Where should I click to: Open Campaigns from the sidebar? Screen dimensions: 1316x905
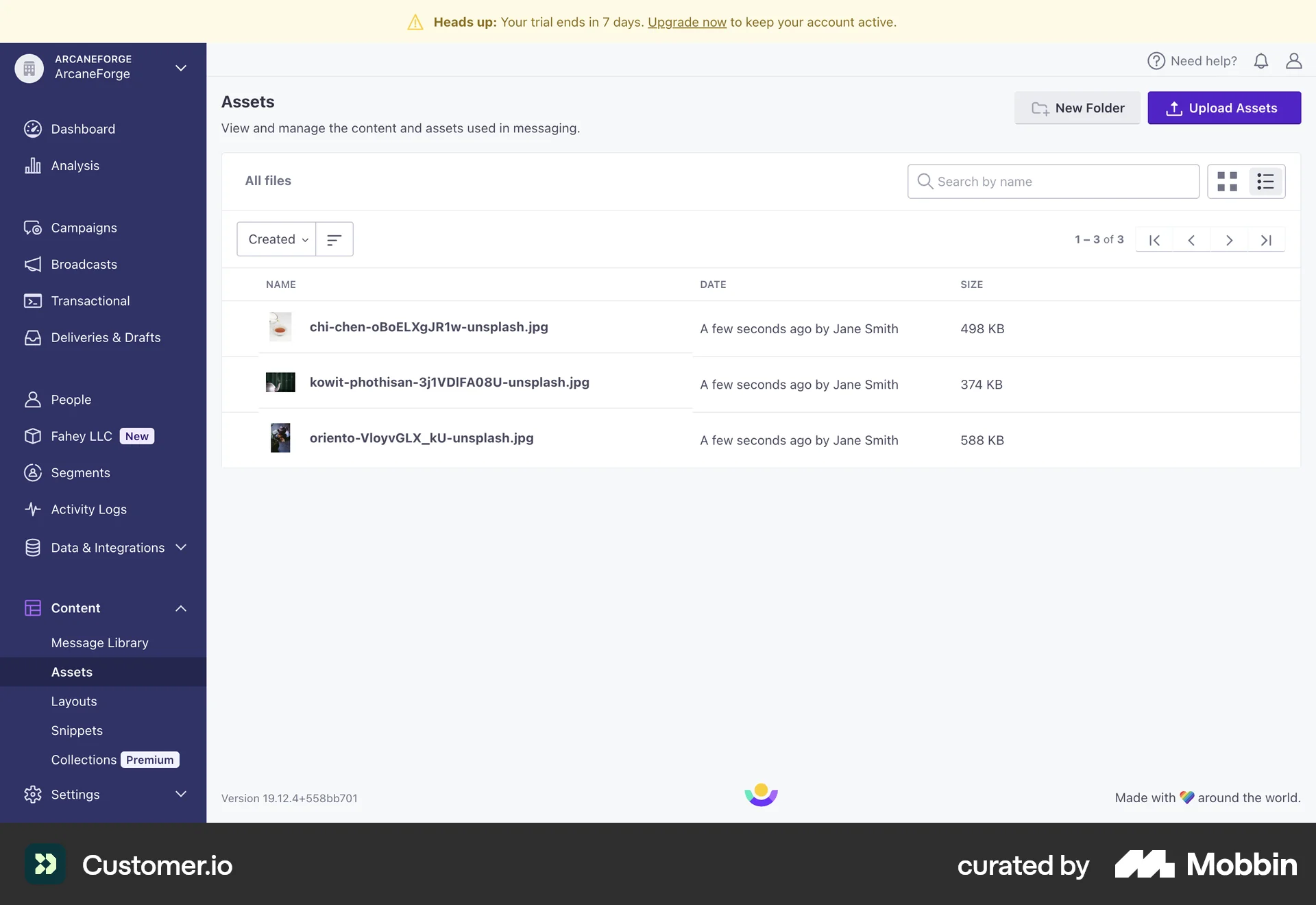point(84,228)
